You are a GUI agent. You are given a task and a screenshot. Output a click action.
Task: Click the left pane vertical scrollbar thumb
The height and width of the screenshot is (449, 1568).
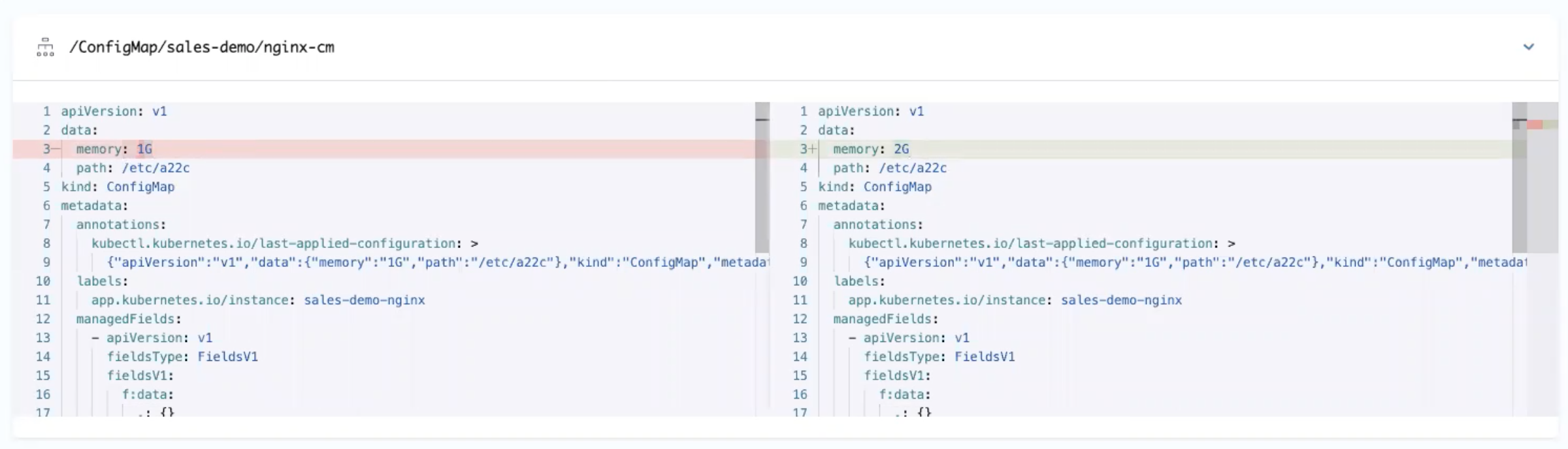click(762, 178)
